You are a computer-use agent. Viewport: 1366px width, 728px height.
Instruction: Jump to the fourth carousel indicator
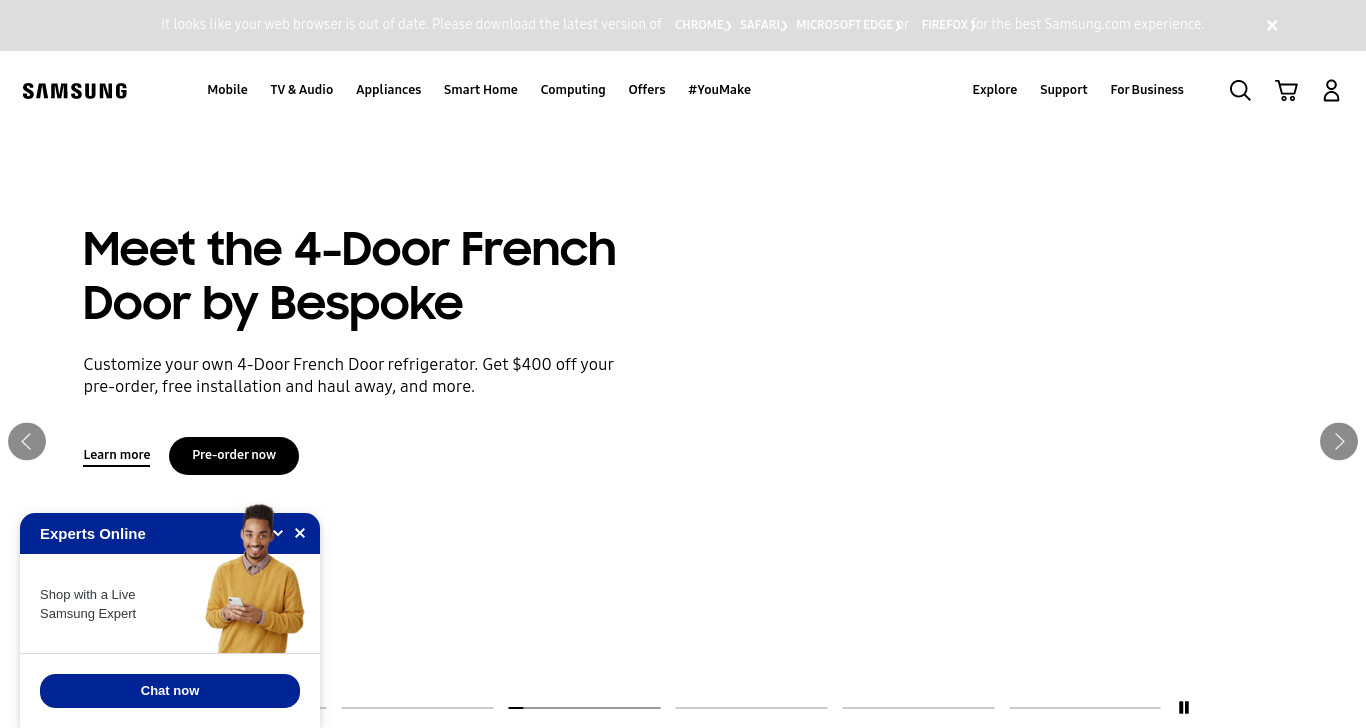point(751,707)
